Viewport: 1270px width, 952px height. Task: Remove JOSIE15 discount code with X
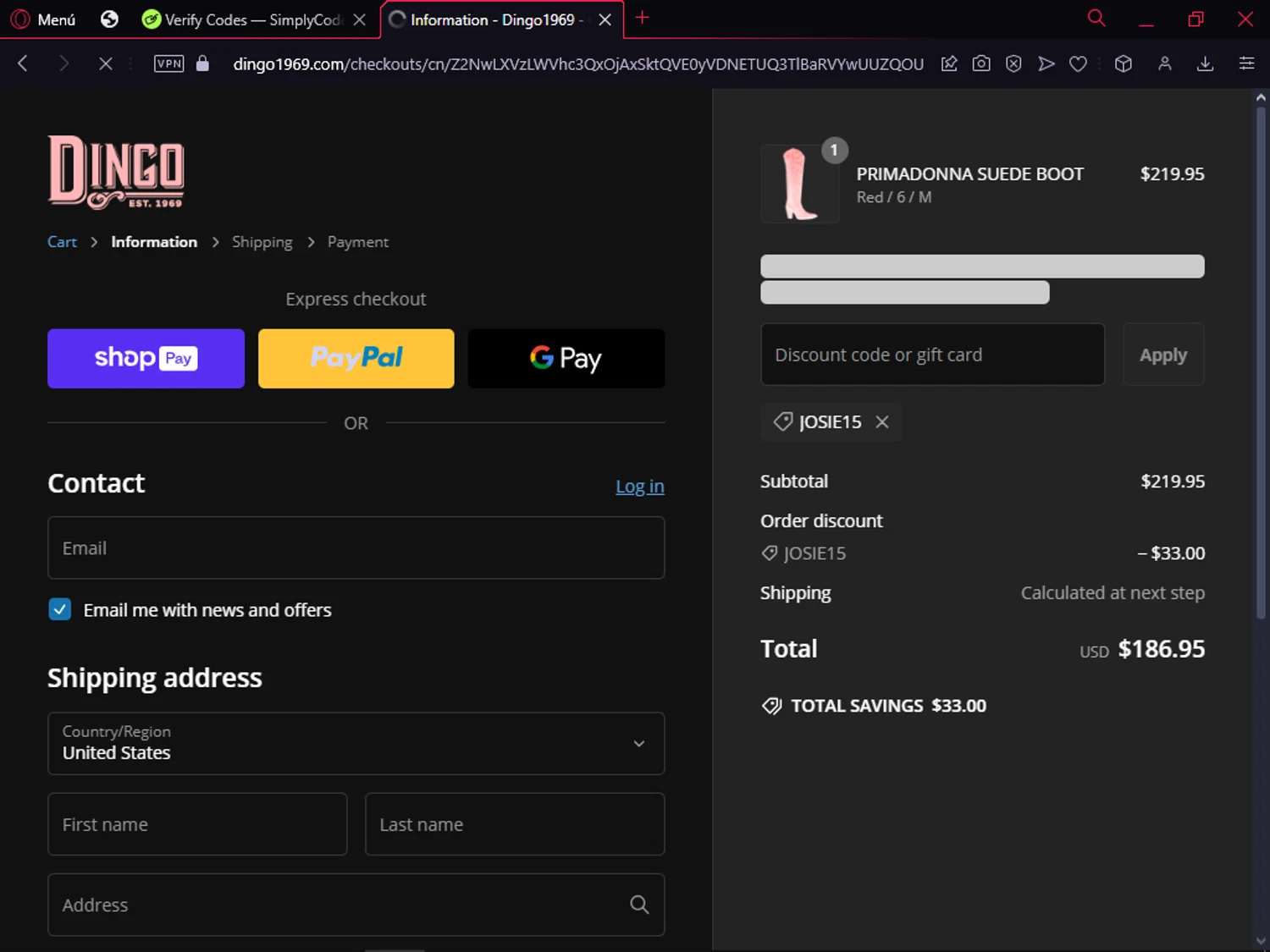pos(882,421)
